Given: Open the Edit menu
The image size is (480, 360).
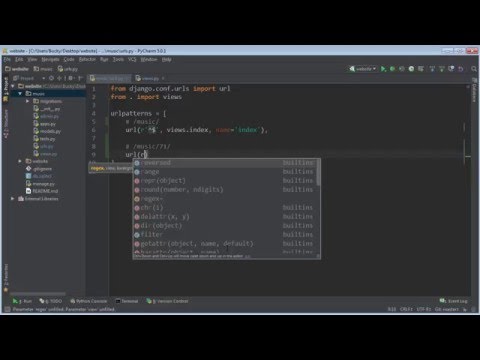Looking at the screenshot, I should [x=19, y=59].
